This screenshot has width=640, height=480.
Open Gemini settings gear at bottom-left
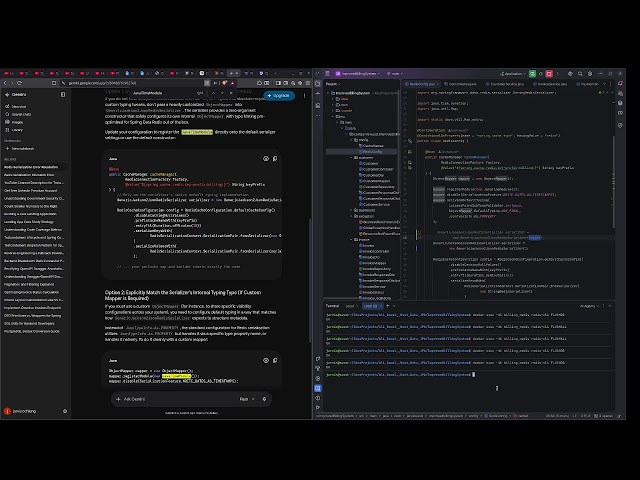(65, 411)
